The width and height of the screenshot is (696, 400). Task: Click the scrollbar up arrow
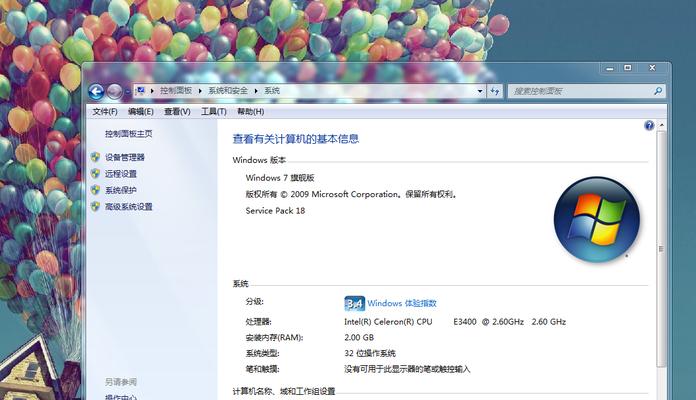(x=661, y=125)
